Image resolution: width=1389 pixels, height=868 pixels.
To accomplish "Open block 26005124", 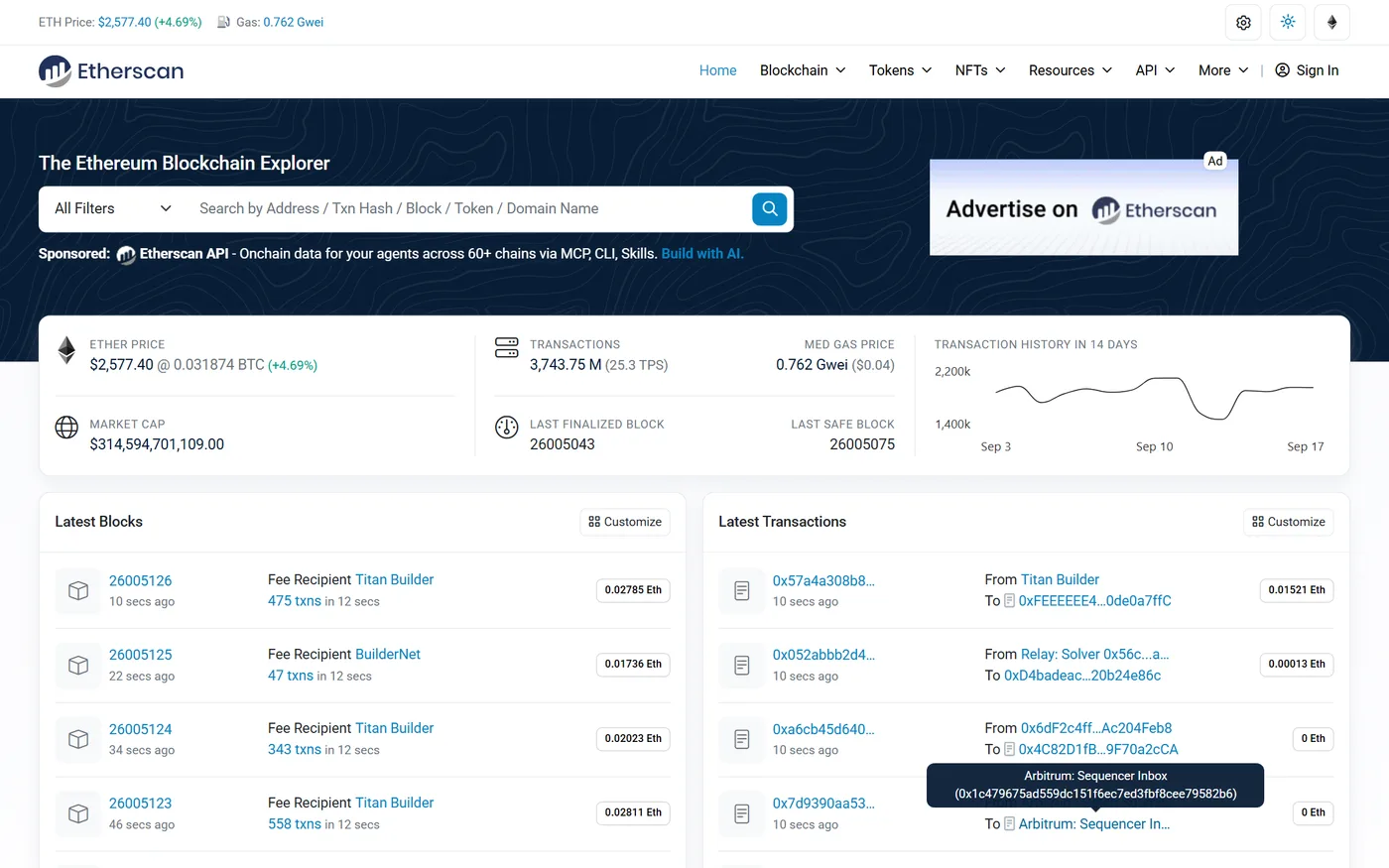I will point(141,729).
